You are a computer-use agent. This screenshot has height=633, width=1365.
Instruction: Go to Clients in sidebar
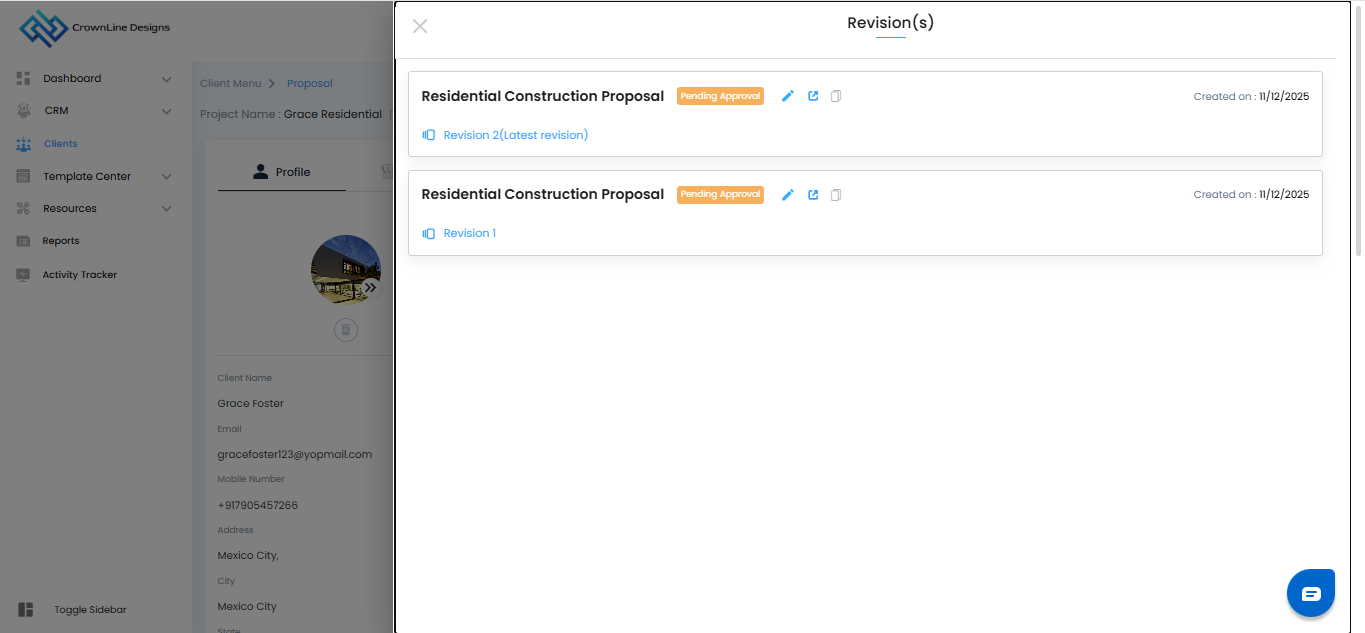60,144
